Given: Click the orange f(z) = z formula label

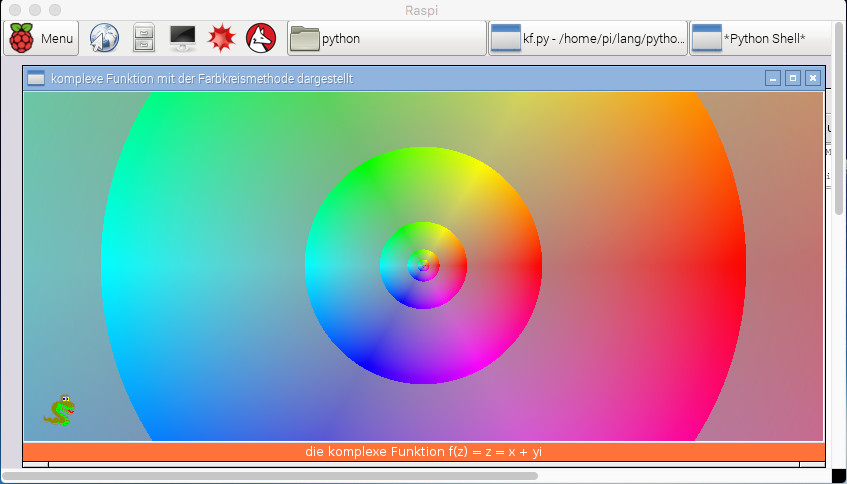Looking at the screenshot, I should click(x=423, y=452).
